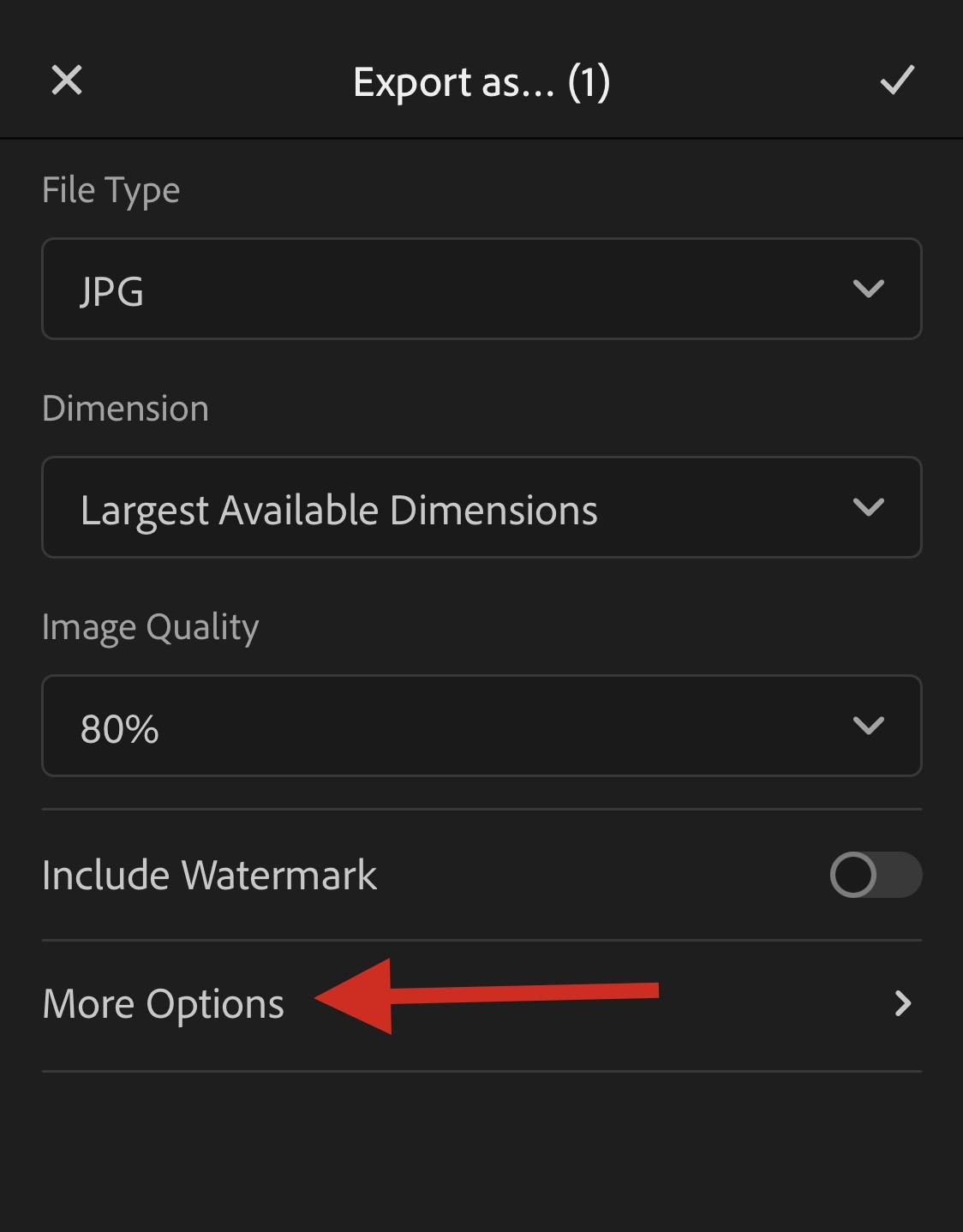Image resolution: width=963 pixels, height=1232 pixels.
Task: Click the Image Quality label
Action: tap(150, 627)
